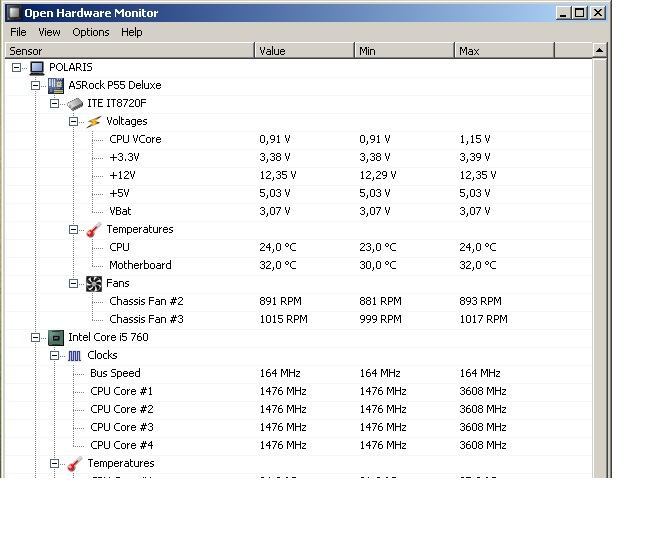Click the Min column header
The width and height of the screenshot is (657, 539).
click(404, 51)
